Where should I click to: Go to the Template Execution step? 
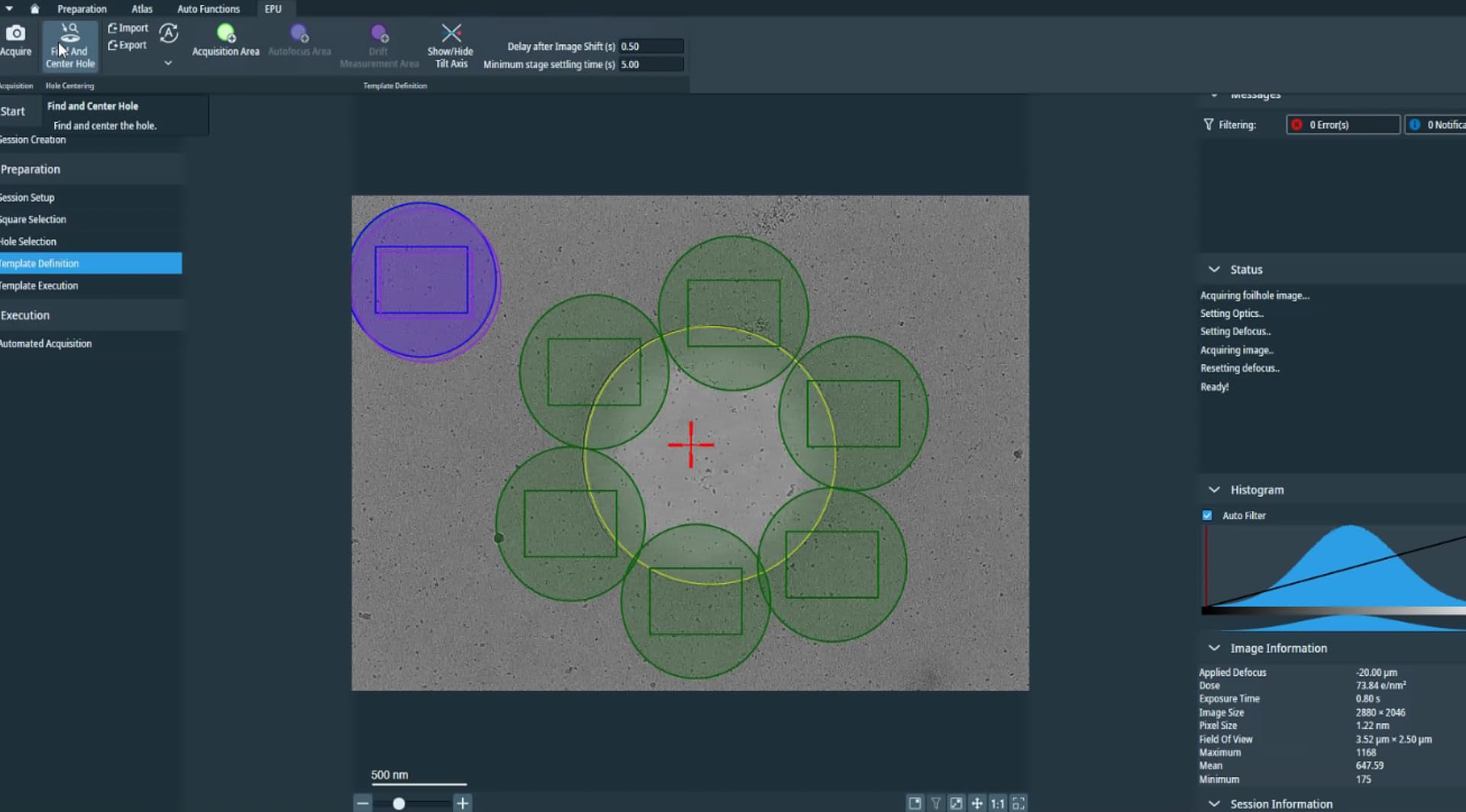pos(40,285)
